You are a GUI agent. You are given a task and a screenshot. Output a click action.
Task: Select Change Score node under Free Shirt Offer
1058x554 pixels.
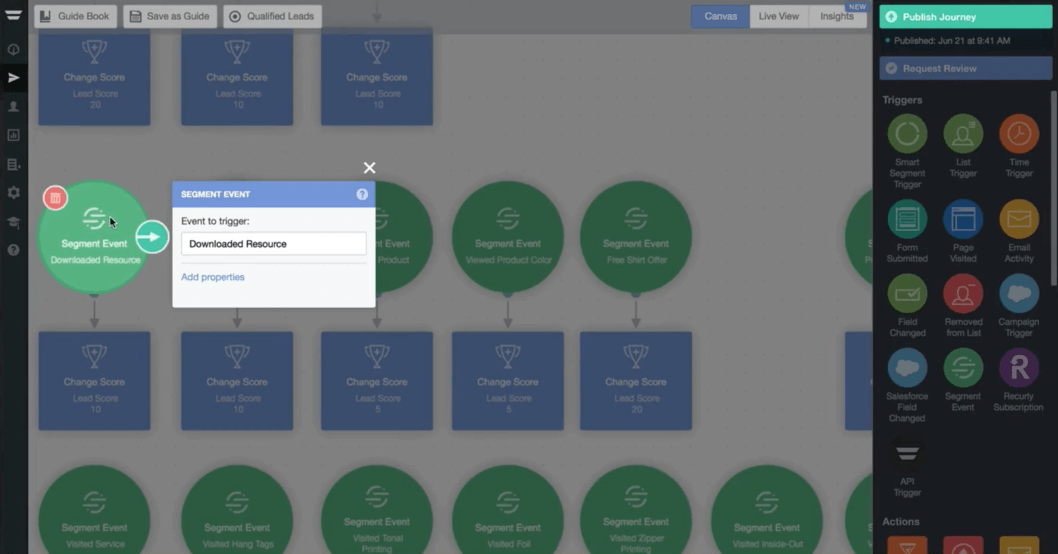click(636, 381)
